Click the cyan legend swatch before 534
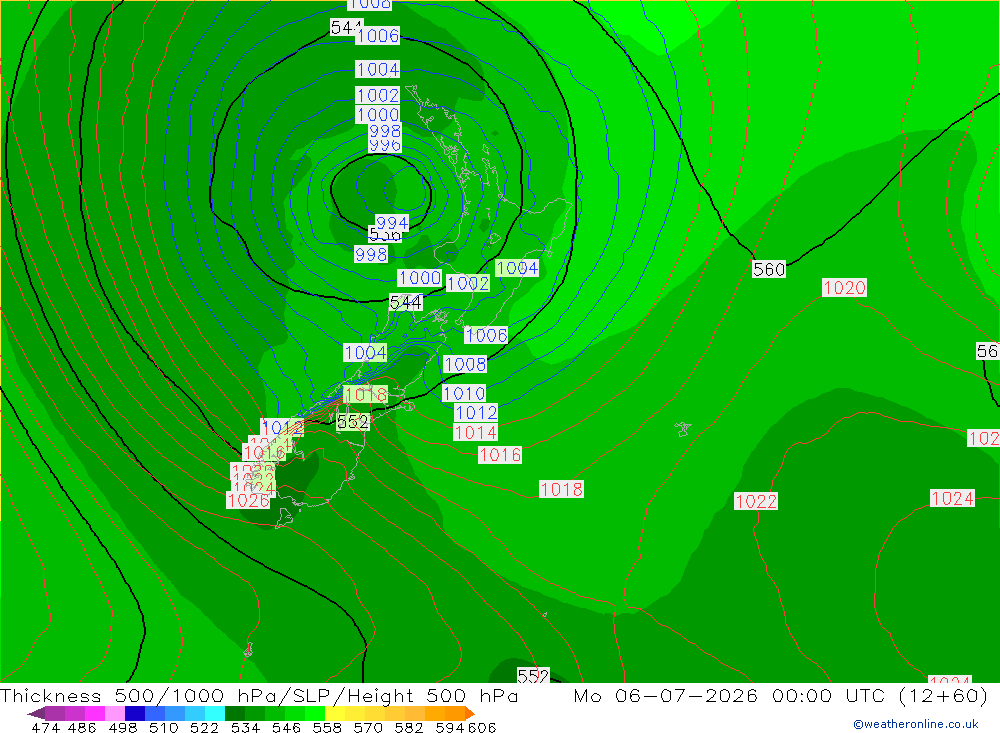 point(215,713)
